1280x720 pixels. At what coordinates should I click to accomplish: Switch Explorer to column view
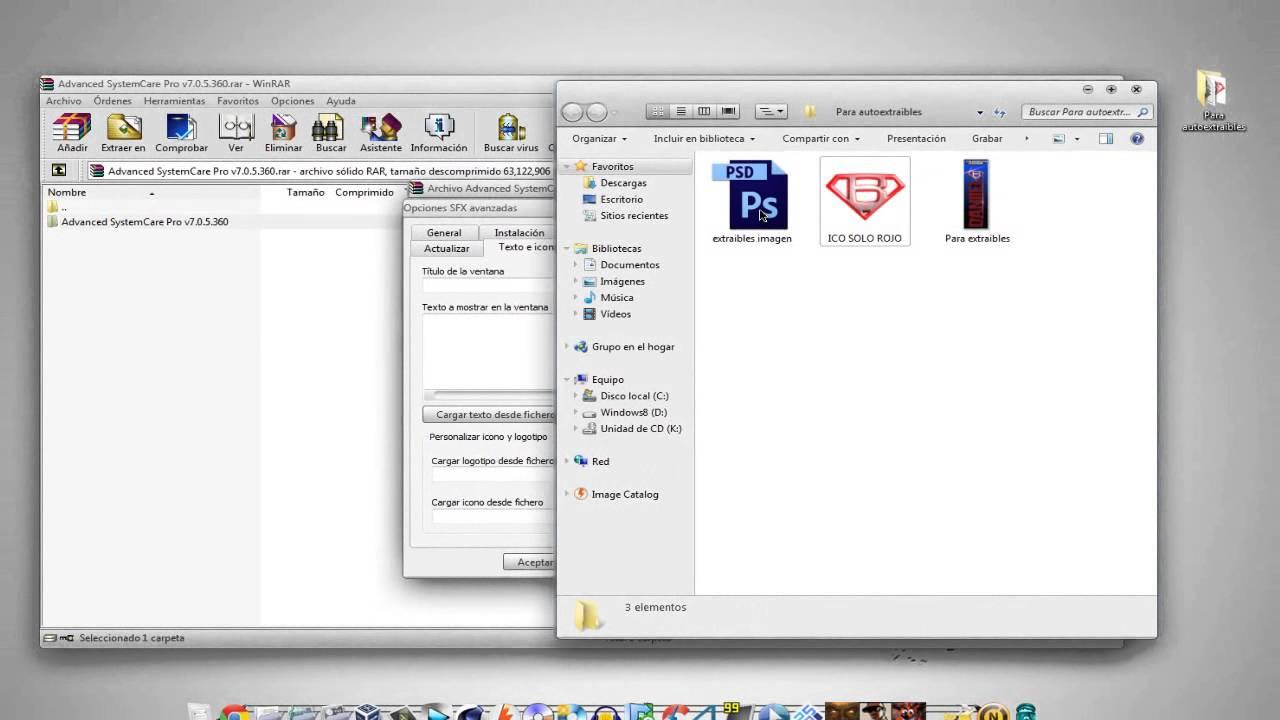(704, 111)
